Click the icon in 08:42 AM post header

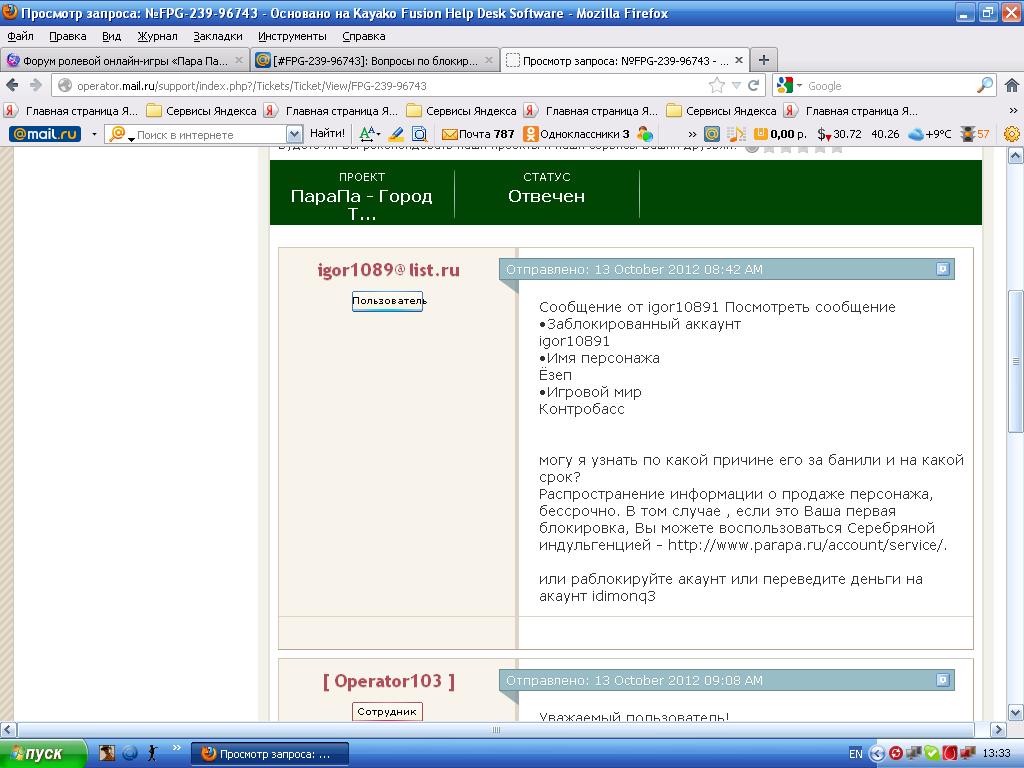click(x=942, y=269)
